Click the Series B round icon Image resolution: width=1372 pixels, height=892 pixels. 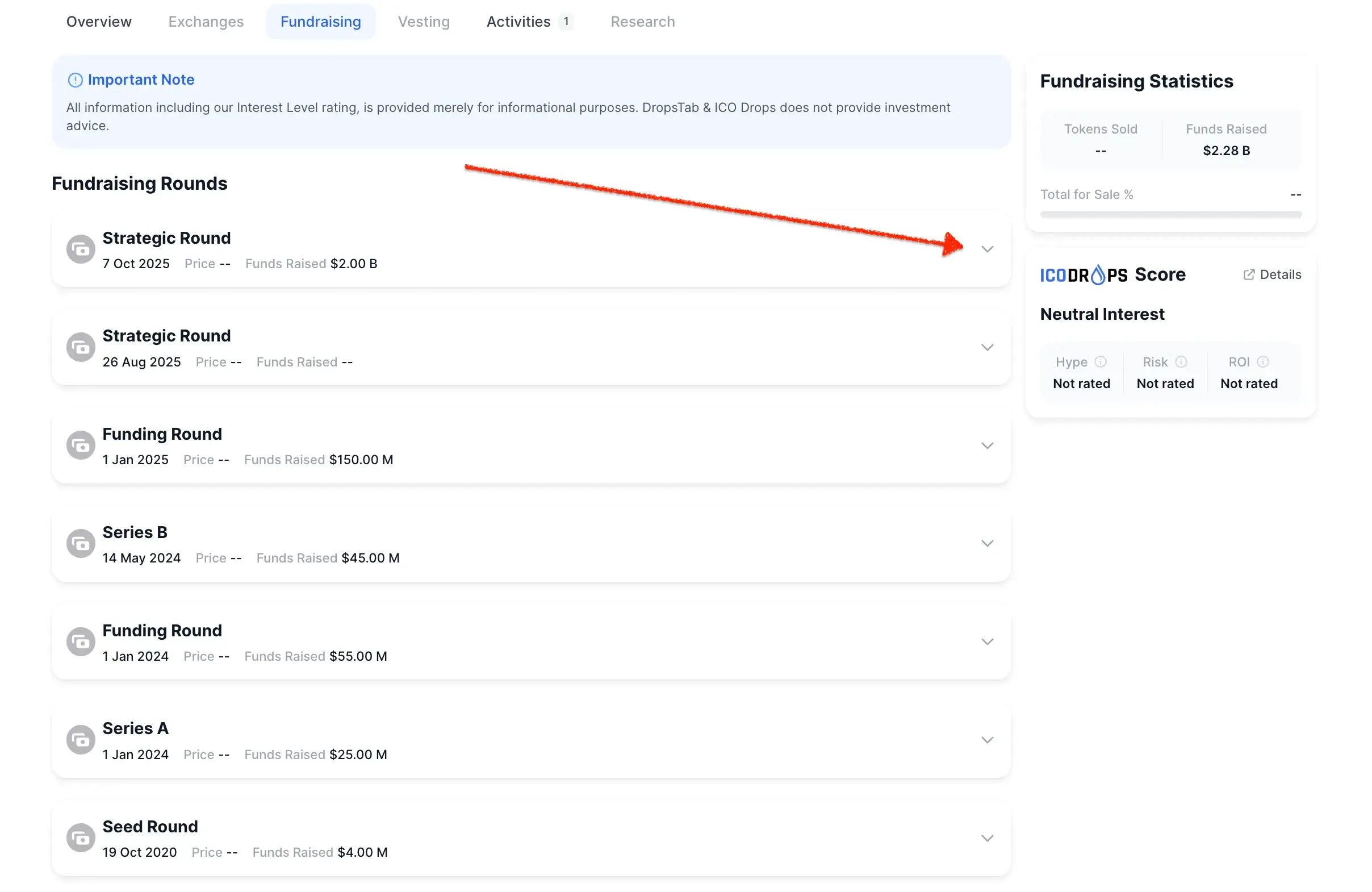(81, 543)
